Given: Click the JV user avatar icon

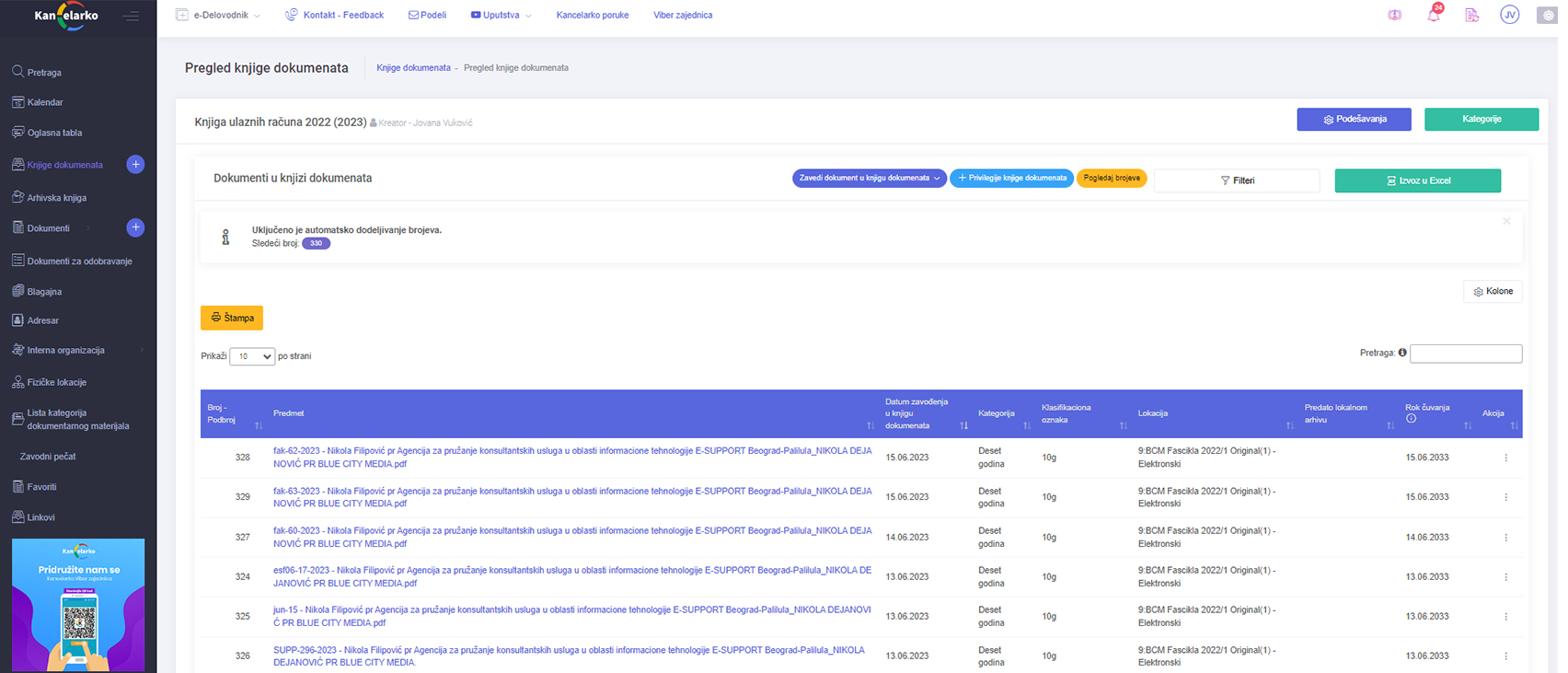Looking at the screenshot, I should coord(1509,15).
